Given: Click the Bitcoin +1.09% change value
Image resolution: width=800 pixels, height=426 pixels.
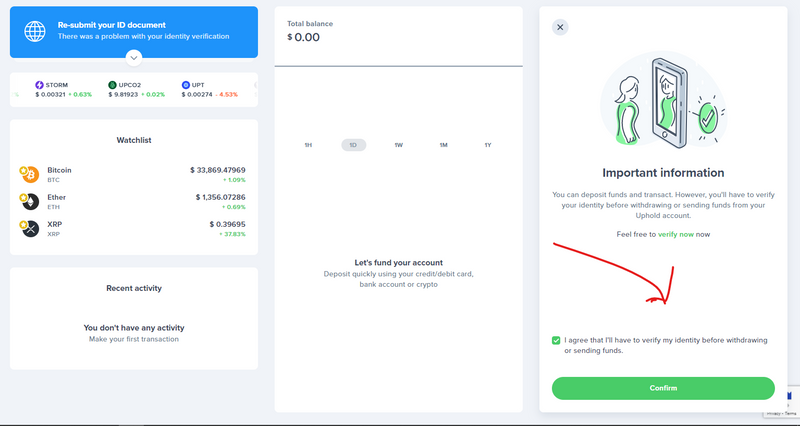Looking at the screenshot, I should (x=234, y=180).
